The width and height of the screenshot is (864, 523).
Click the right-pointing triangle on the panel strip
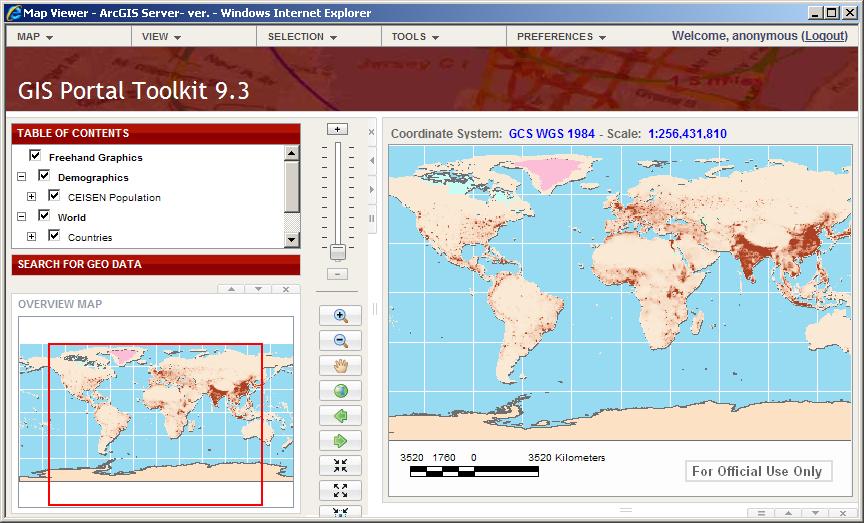pyautogui.click(x=372, y=189)
